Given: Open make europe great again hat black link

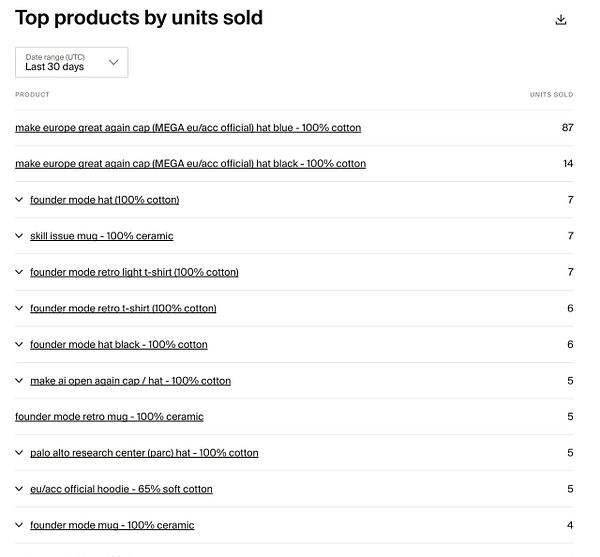Looking at the screenshot, I should 190,164.
